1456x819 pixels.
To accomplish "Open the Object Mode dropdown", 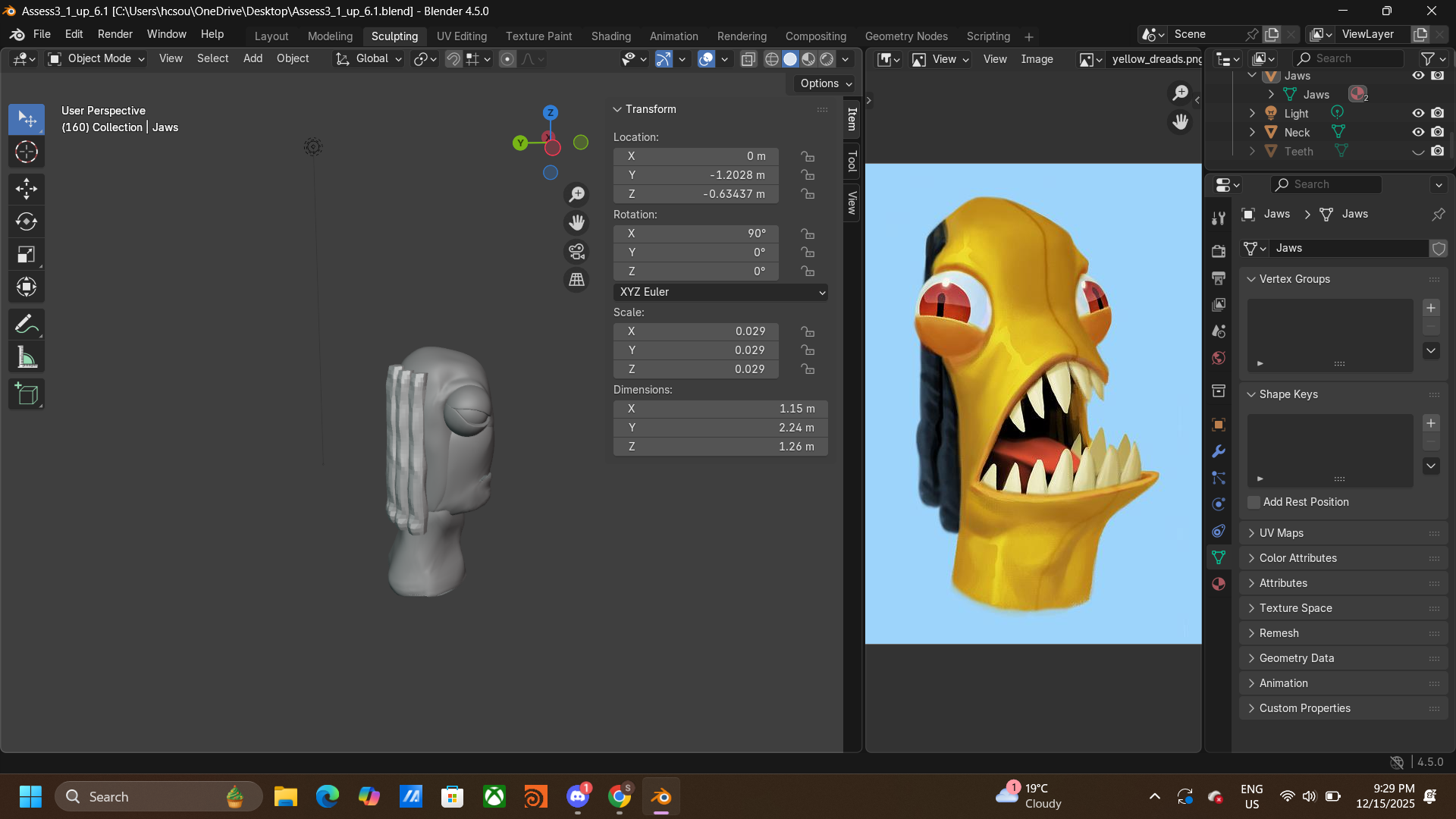I will [96, 58].
